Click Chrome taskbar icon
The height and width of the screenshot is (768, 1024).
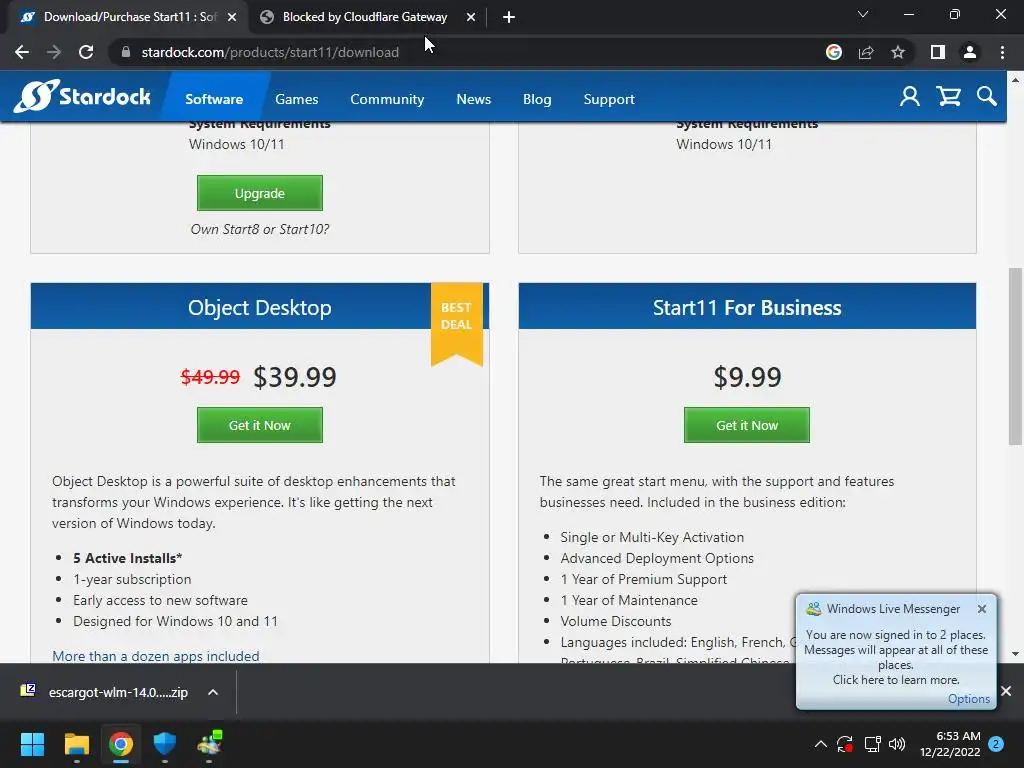121,743
